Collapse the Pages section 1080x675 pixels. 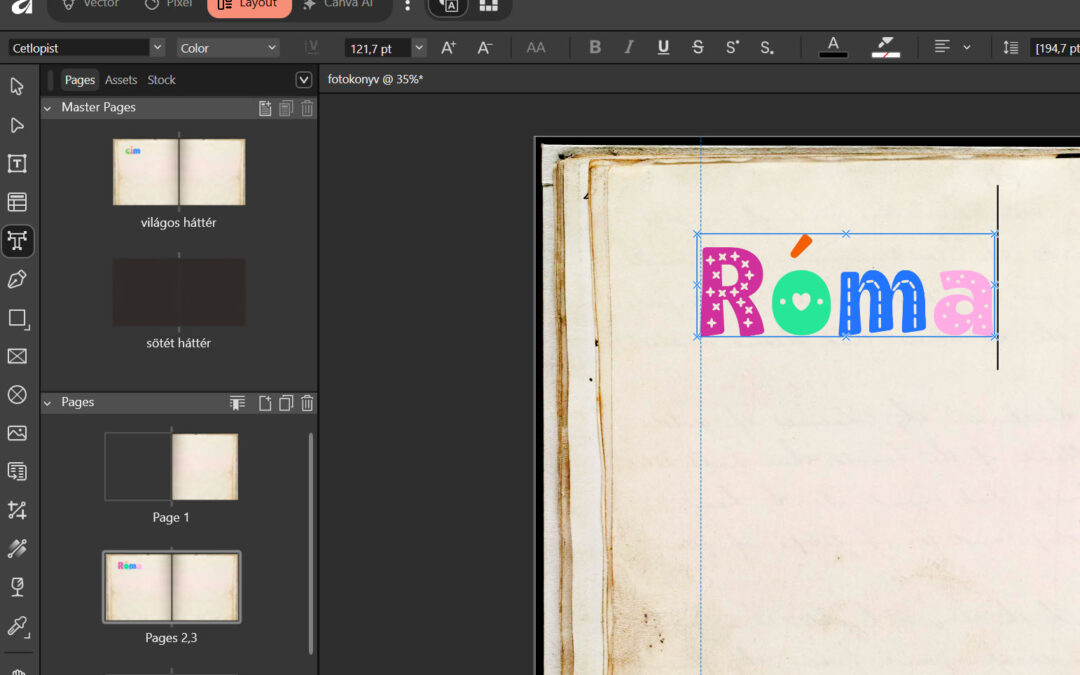48,403
